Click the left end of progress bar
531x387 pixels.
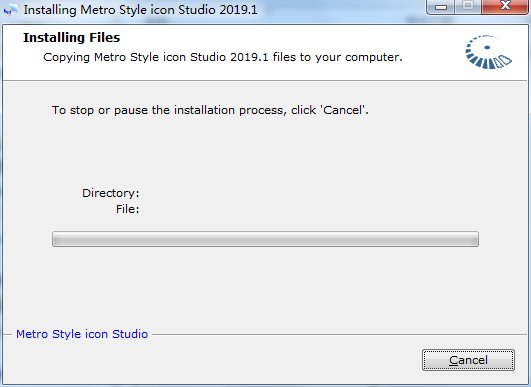pyautogui.click(x=58, y=239)
